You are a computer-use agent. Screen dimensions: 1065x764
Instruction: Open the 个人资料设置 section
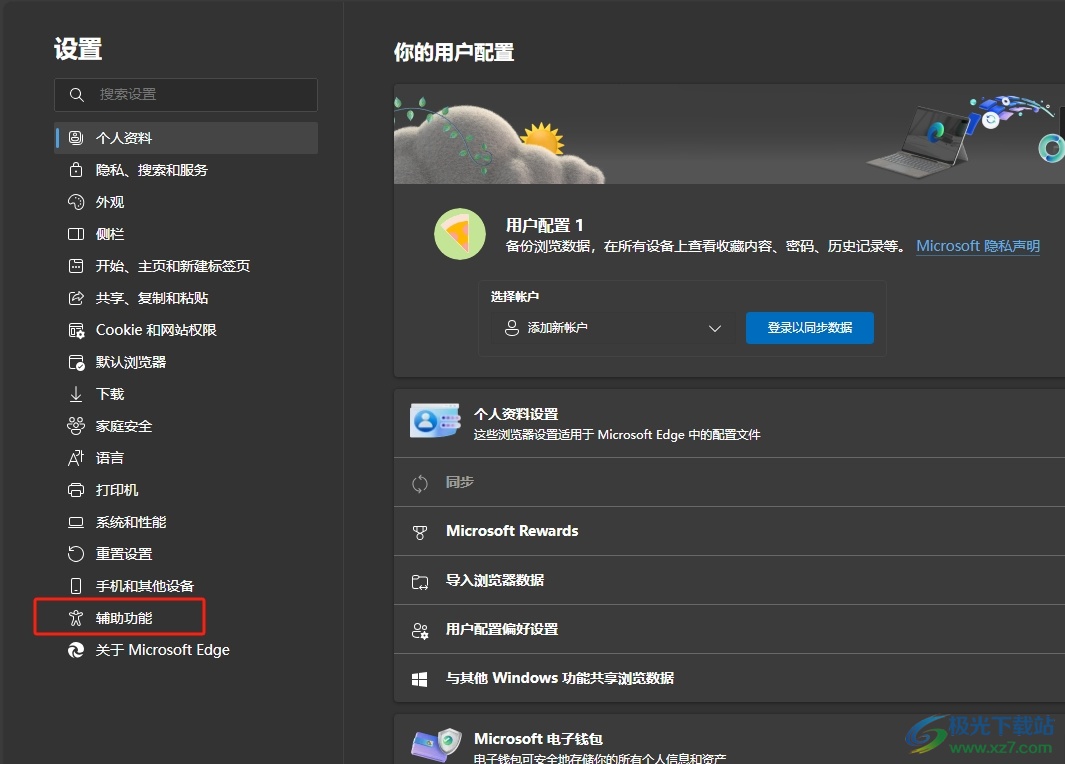(729, 424)
